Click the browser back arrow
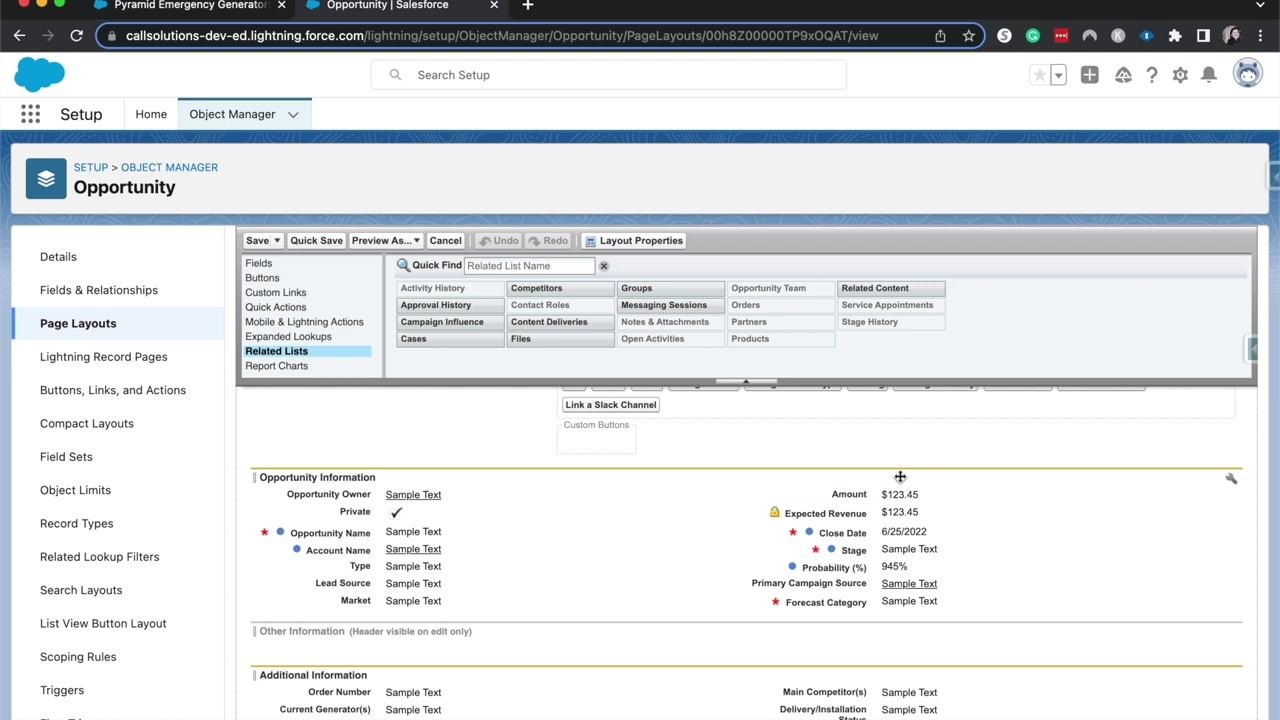The width and height of the screenshot is (1280, 720). point(20,35)
